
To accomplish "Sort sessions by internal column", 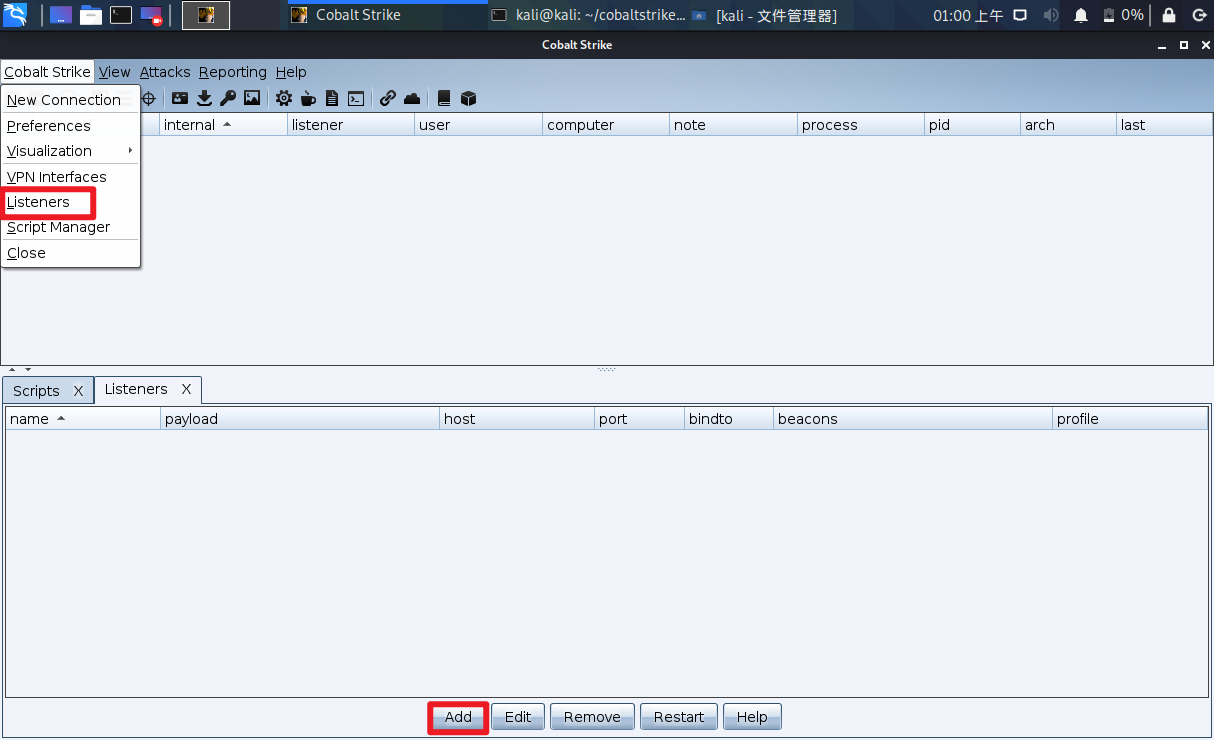I will (223, 125).
